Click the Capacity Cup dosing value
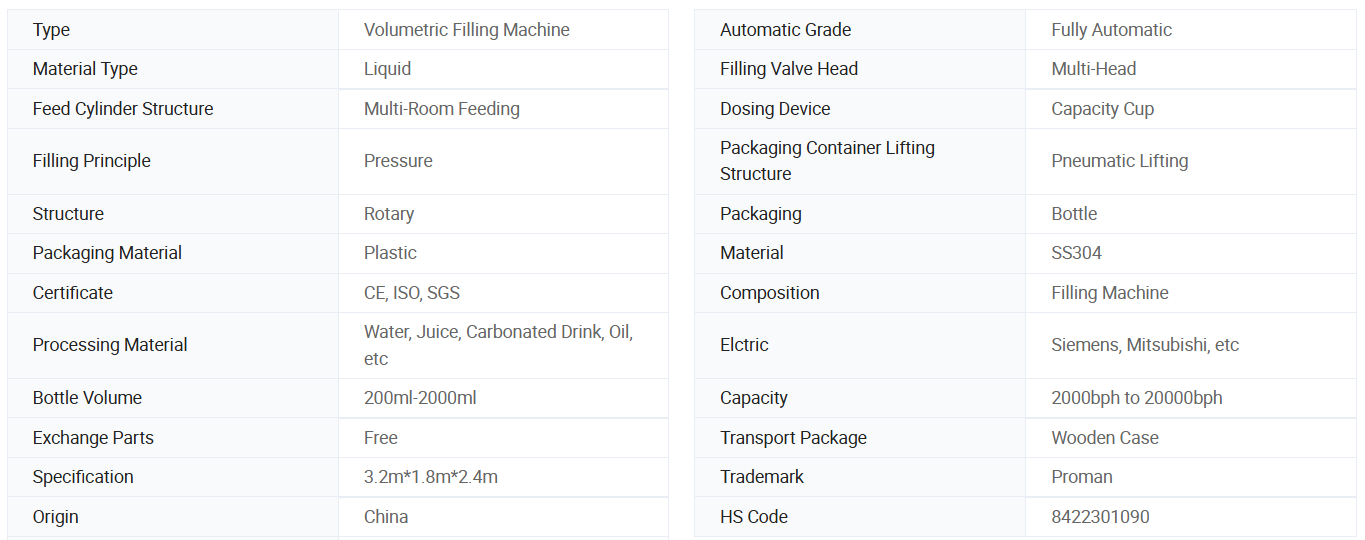 pos(1102,109)
